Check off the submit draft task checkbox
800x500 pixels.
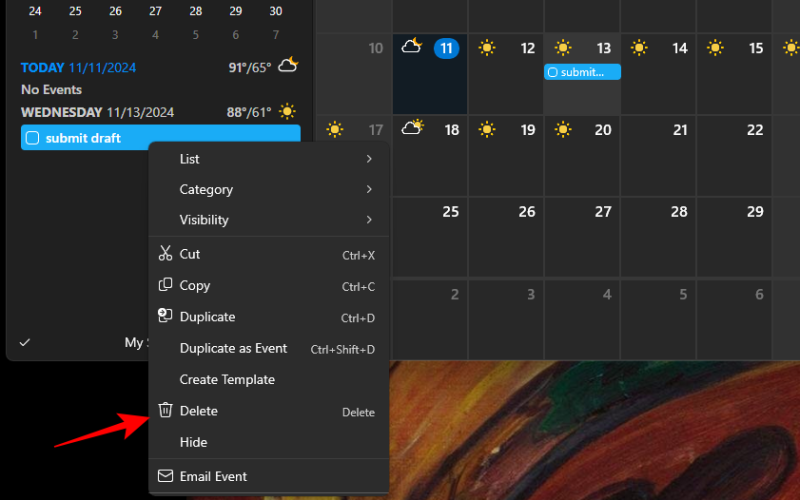(x=32, y=138)
